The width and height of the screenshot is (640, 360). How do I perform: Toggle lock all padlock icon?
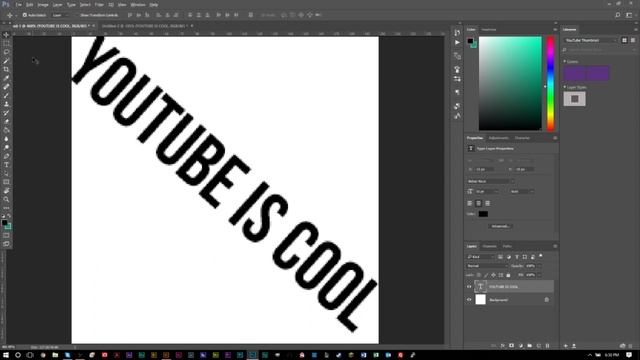tap(508, 275)
